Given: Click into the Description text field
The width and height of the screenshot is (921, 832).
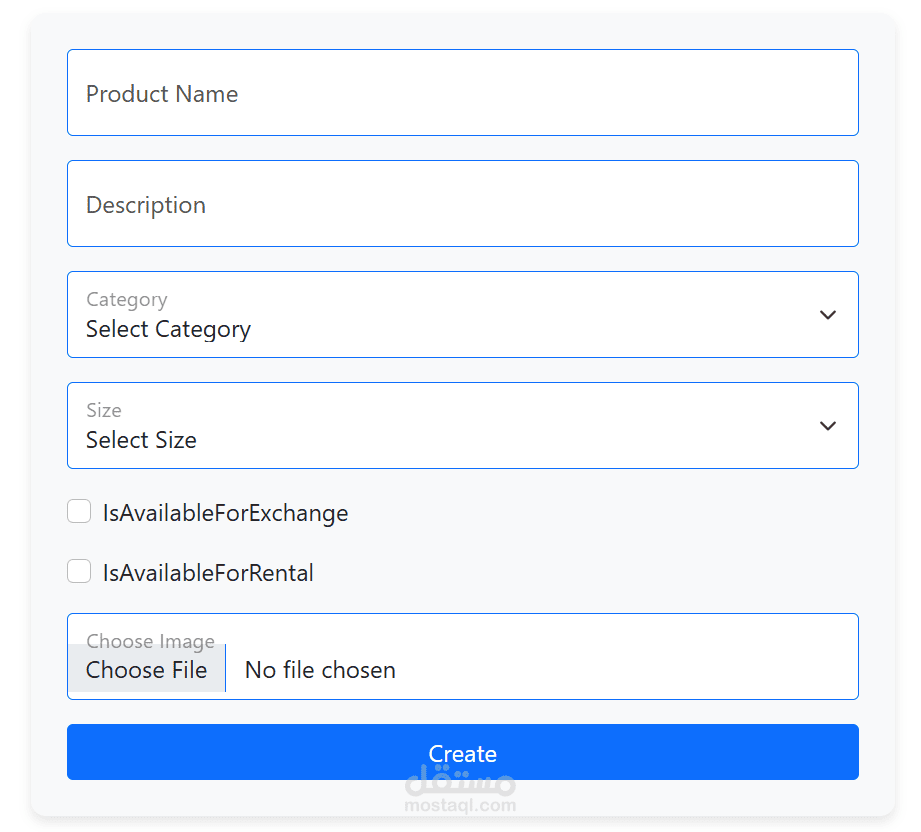Looking at the screenshot, I should click(x=462, y=204).
